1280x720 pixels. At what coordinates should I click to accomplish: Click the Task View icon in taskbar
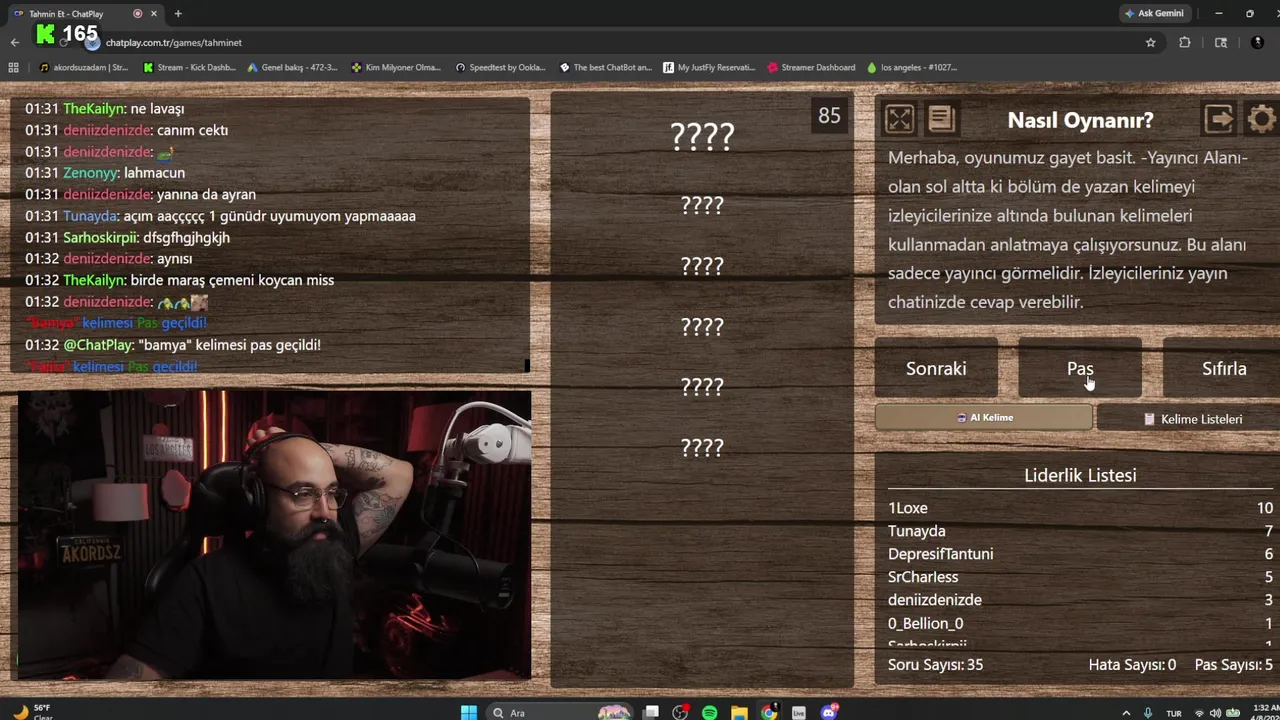(651, 712)
